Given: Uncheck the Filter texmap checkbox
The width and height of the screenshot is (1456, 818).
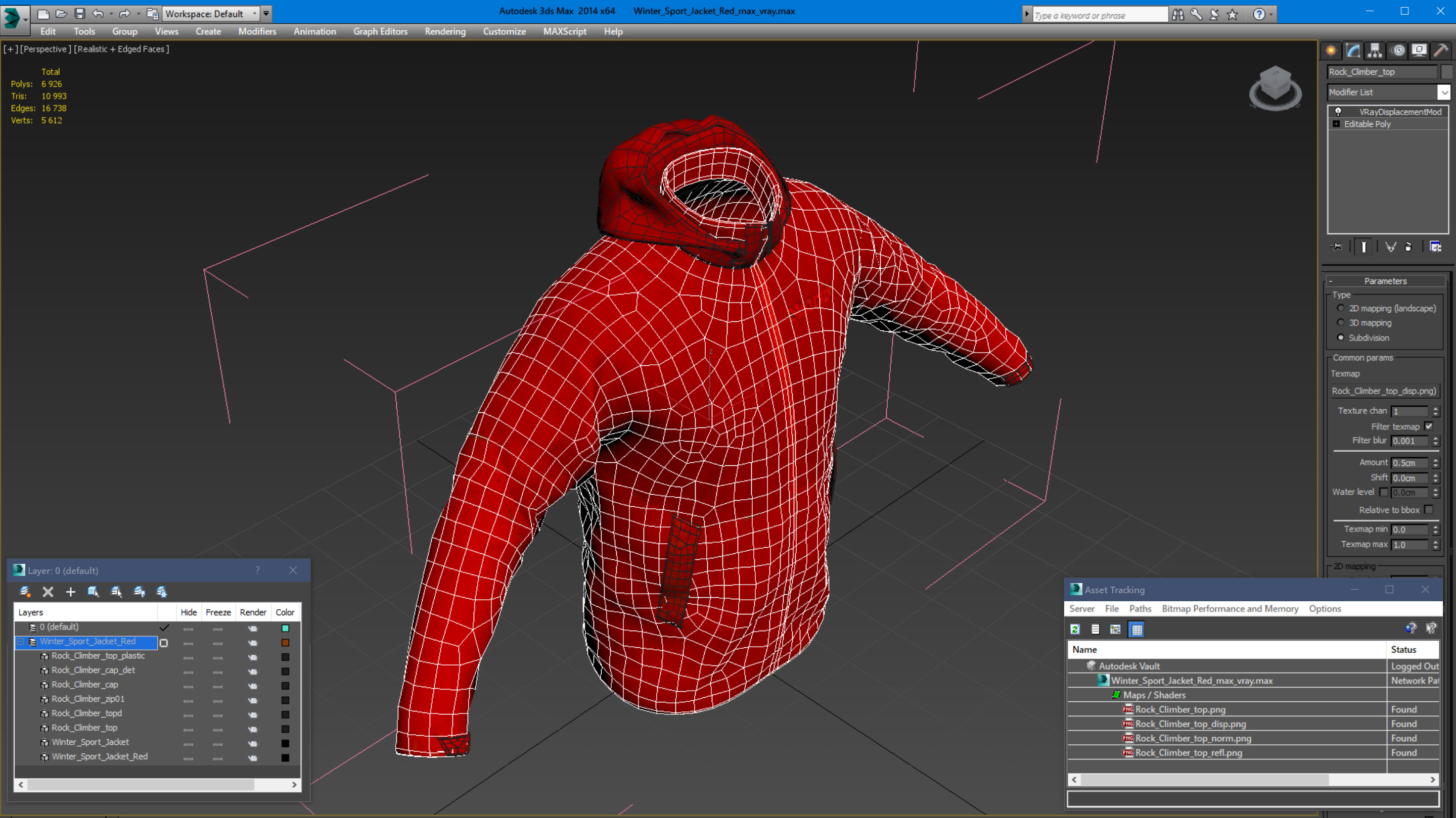Looking at the screenshot, I should pyautogui.click(x=1428, y=426).
